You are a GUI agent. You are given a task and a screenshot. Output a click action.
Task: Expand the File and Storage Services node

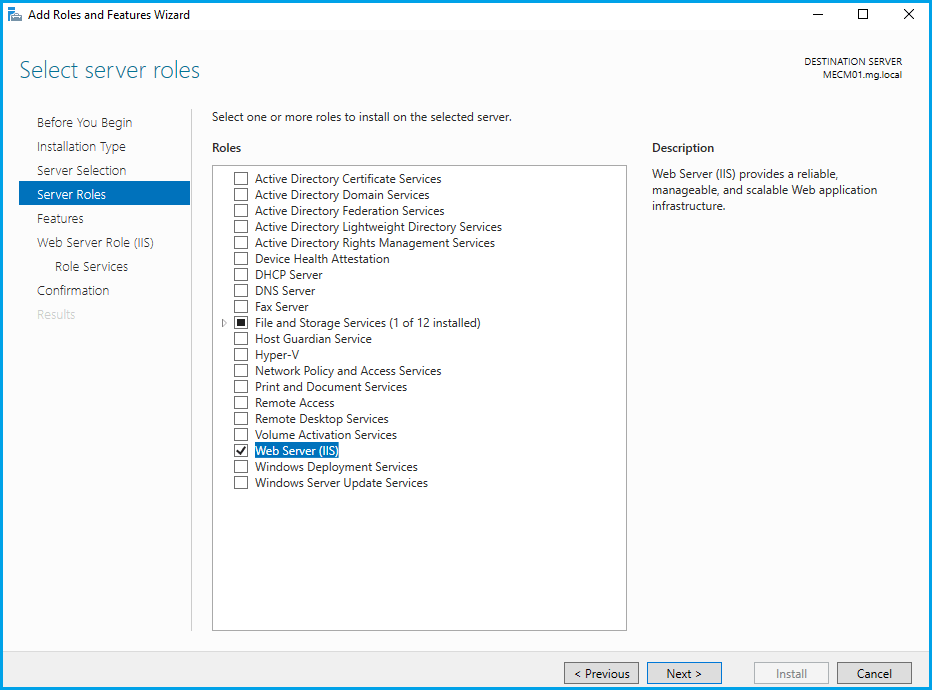tap(223, 323)
